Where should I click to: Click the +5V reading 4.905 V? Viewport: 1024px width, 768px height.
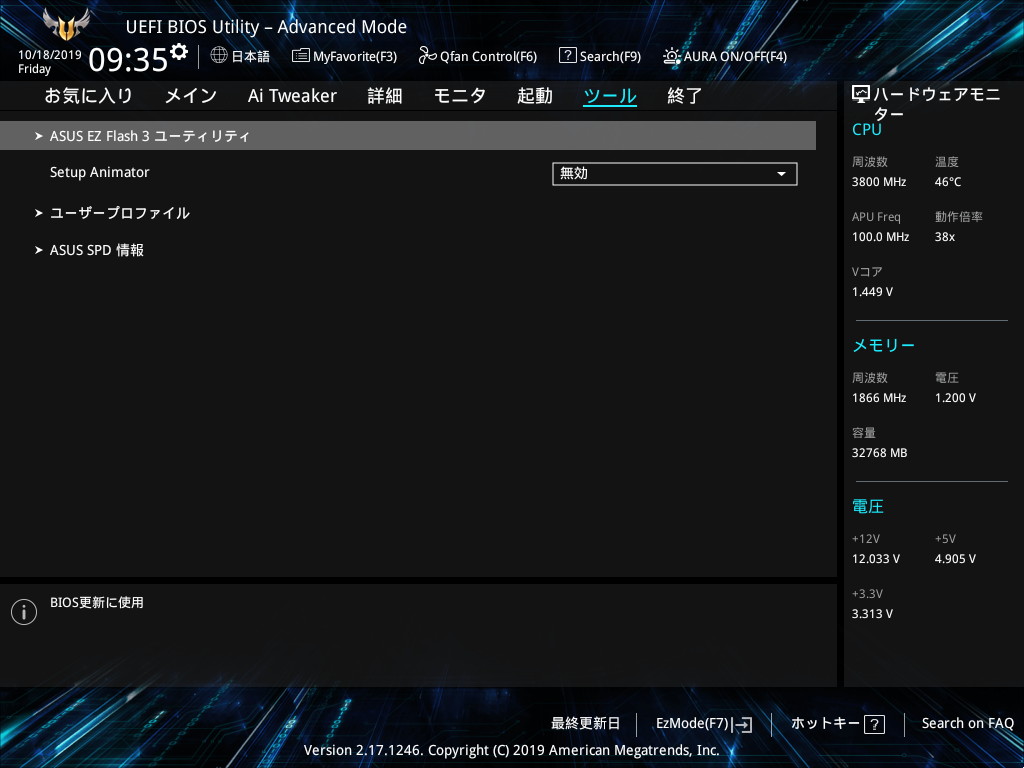tap(955, 559)
